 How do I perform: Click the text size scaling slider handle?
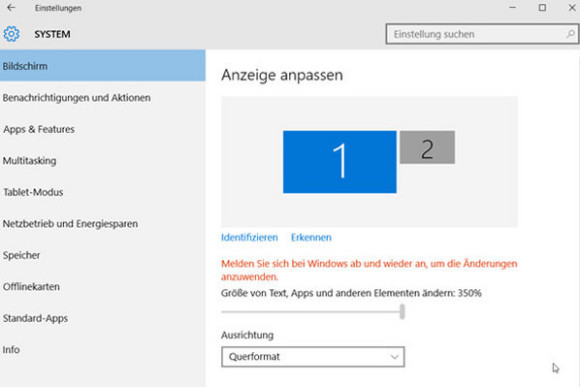(x=402, y=312)
